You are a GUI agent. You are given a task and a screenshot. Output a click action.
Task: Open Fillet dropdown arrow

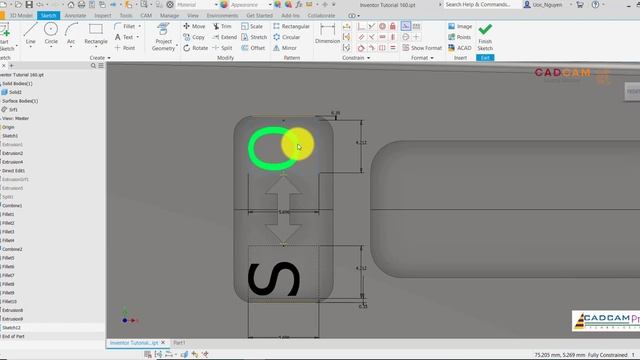140,26
